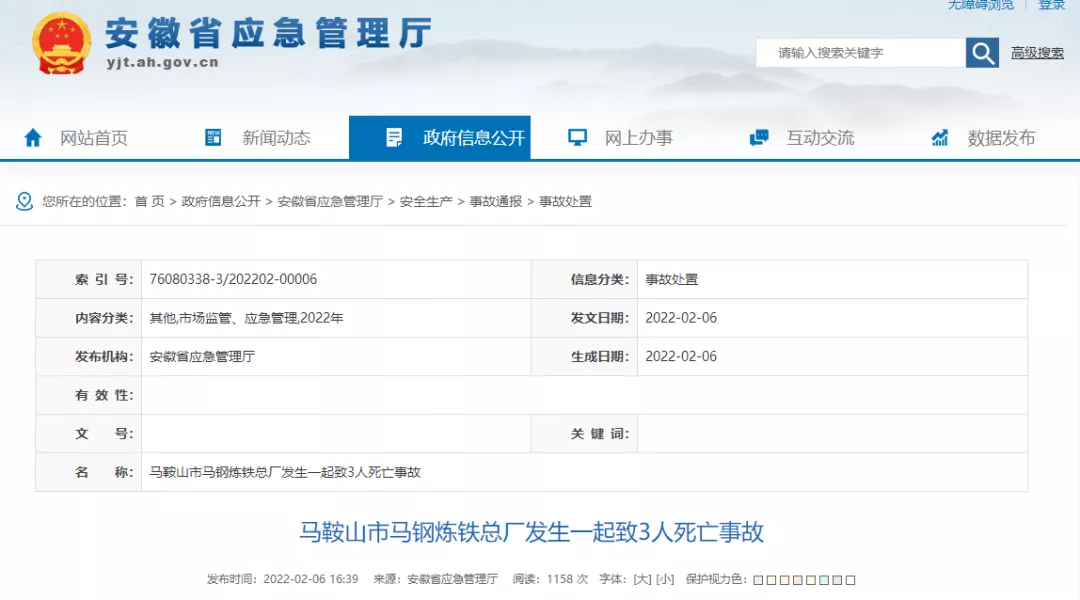Click the home icon beside 网站首页
1080x600 pixels.
tap(32, 138)
